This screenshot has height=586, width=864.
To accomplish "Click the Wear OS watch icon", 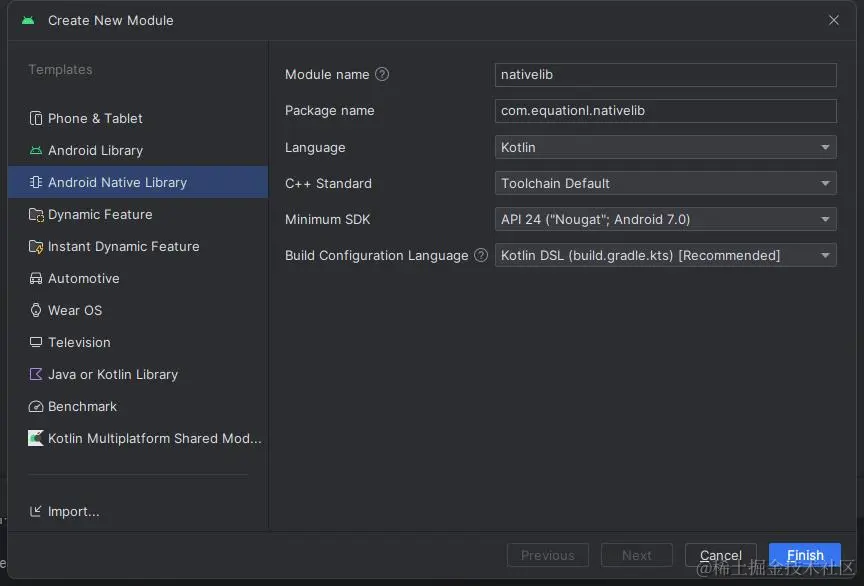I will tap(36, 310).
